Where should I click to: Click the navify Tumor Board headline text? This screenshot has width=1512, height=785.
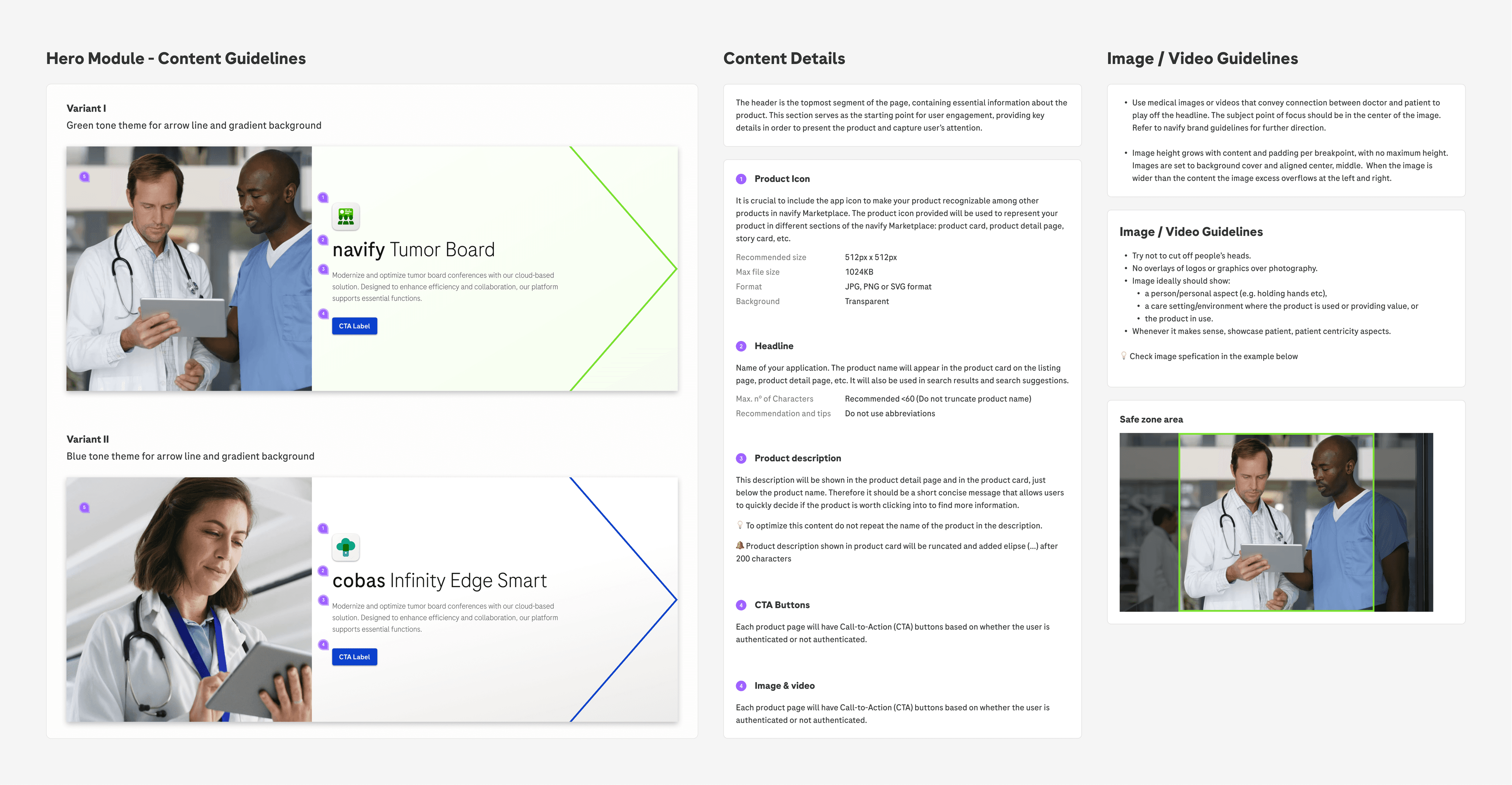coord(413,250)
